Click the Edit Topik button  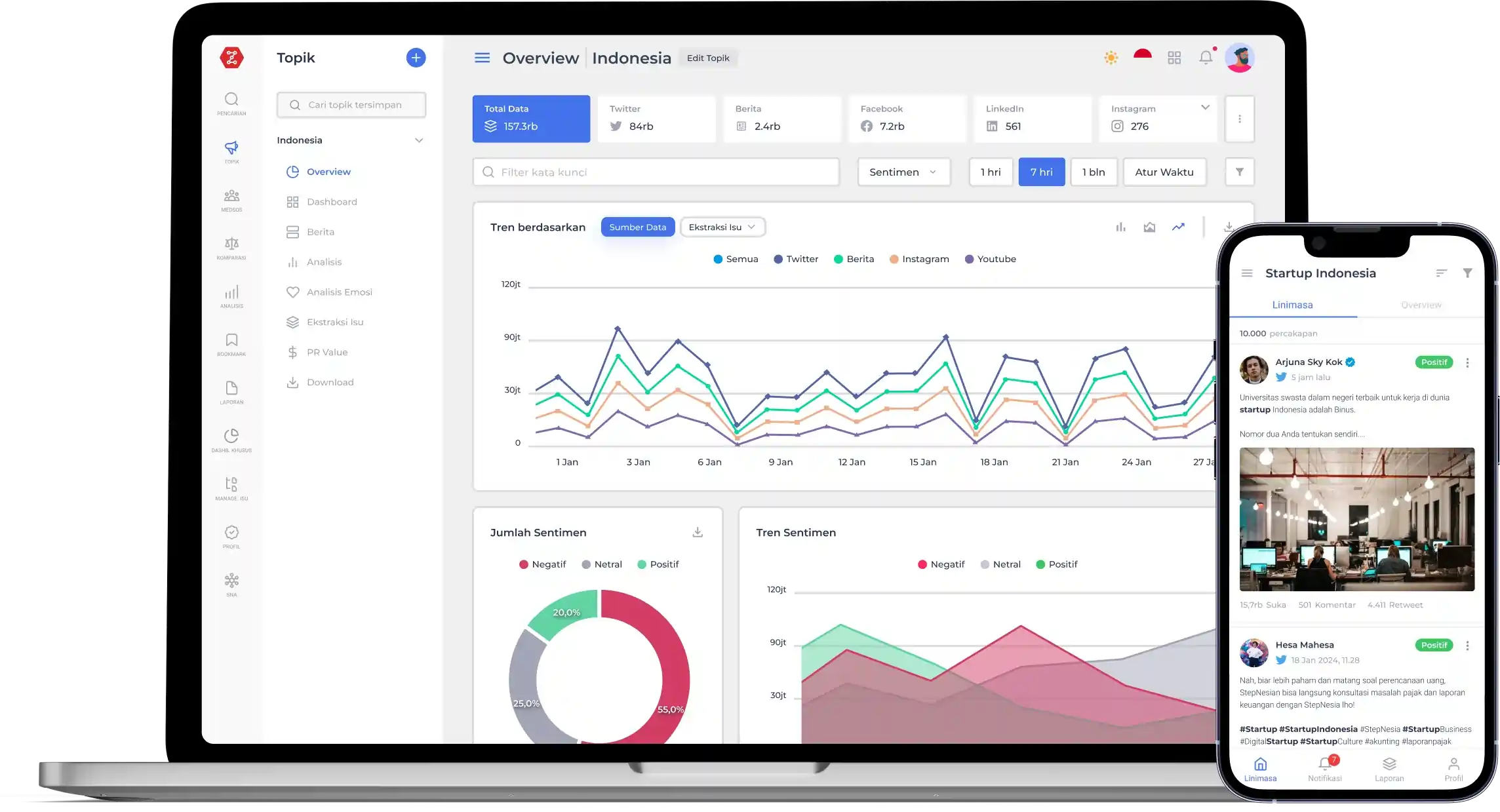(708, 58)
